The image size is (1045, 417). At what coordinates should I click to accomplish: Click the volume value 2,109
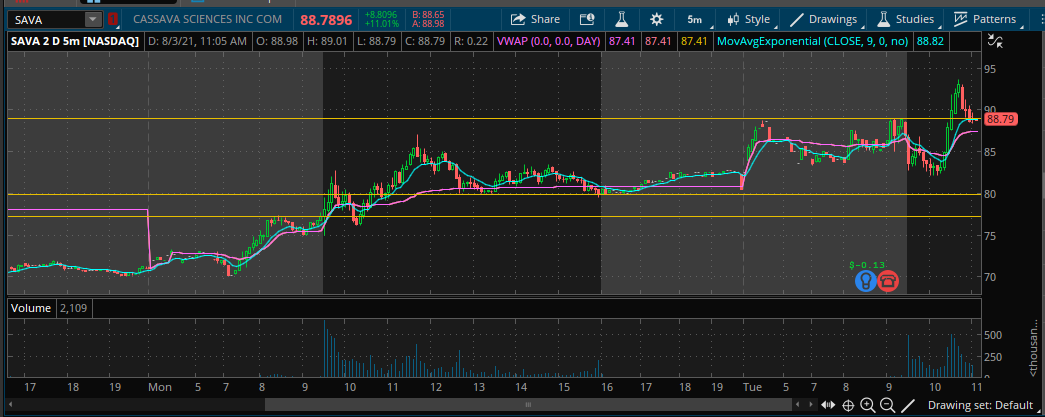(x=75, y=308)
